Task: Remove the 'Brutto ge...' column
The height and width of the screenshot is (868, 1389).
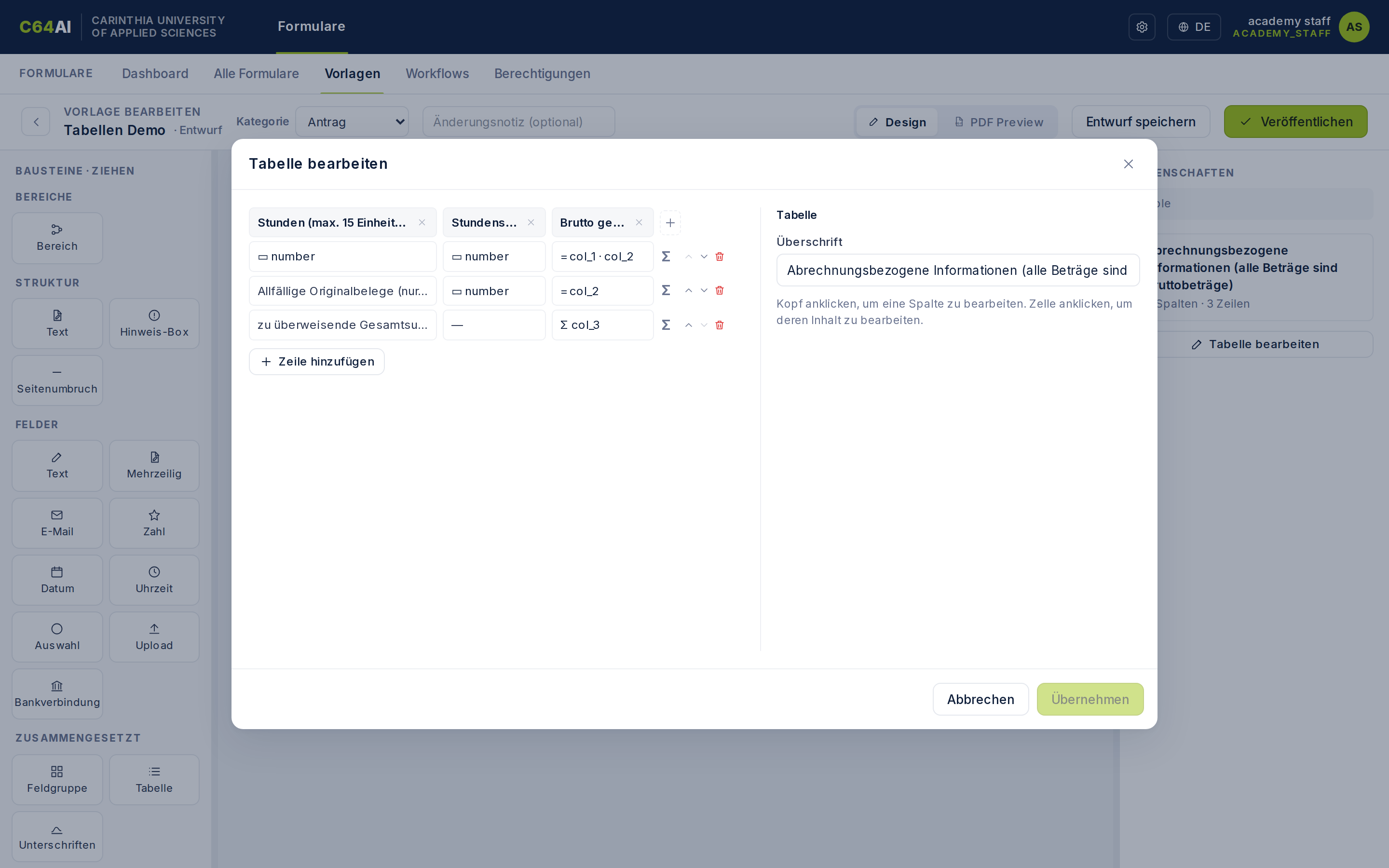Action: [x=639, y=223]
